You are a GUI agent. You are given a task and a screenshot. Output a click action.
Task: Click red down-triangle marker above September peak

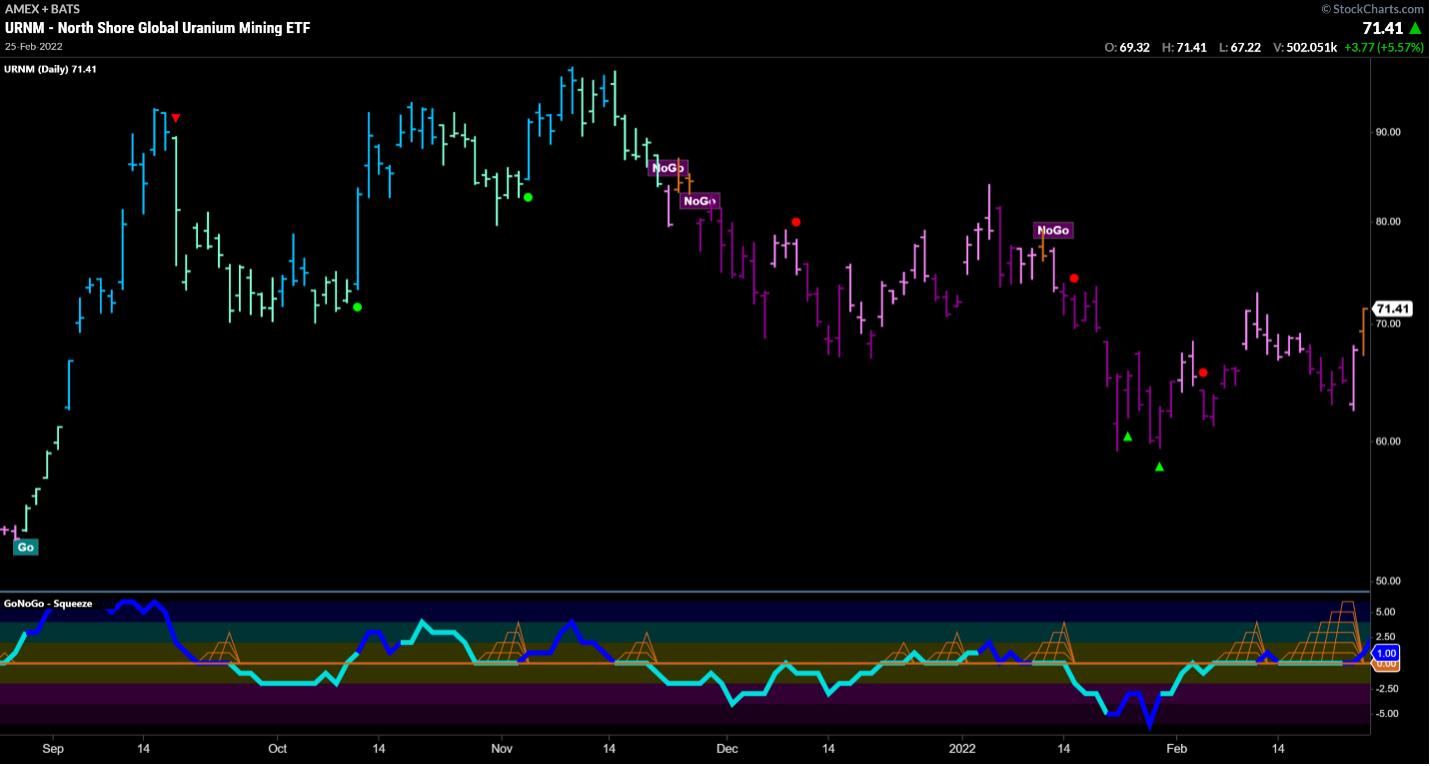coord(176,118)
